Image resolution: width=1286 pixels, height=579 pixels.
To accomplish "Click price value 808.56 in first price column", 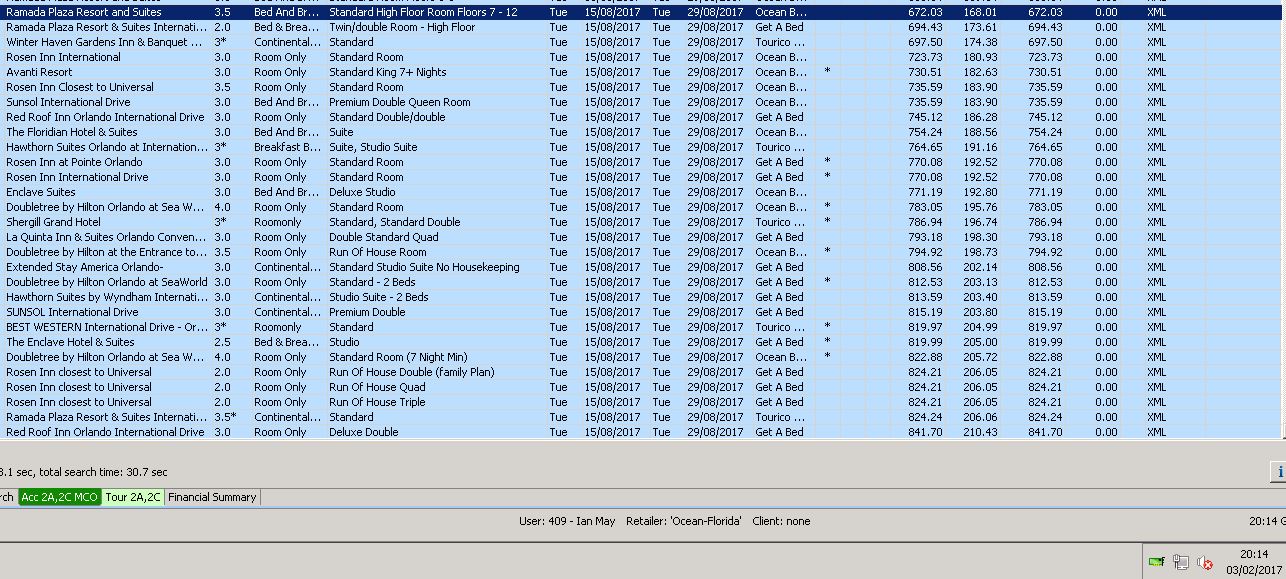I will point(925,267).
